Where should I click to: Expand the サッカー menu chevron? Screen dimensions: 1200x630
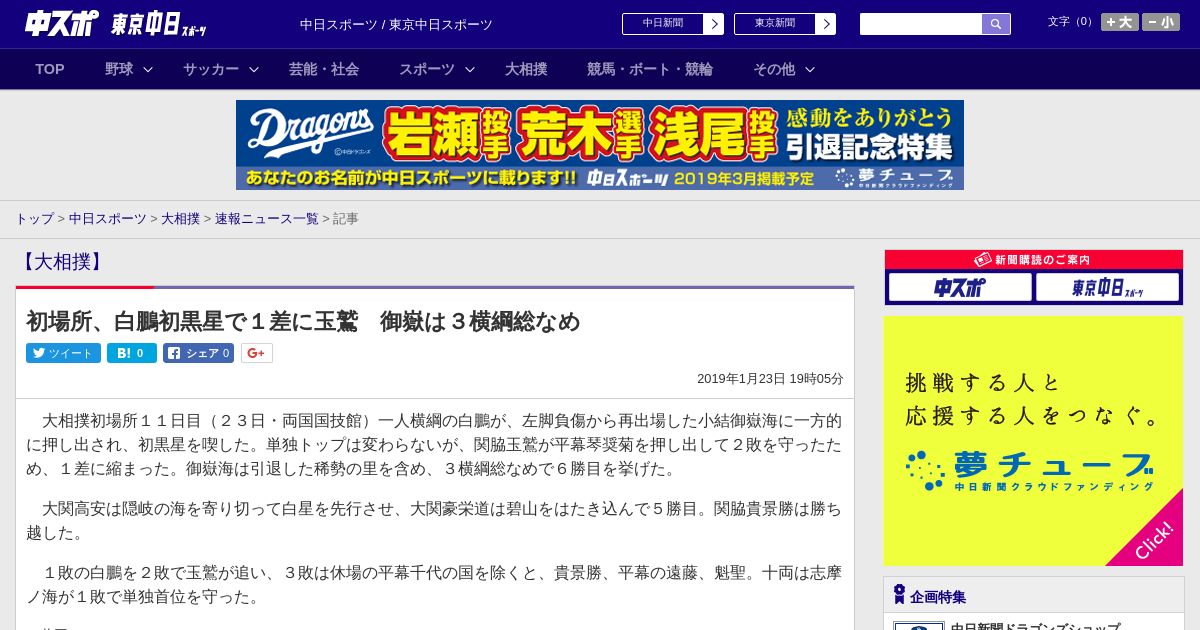coord(254,69)
